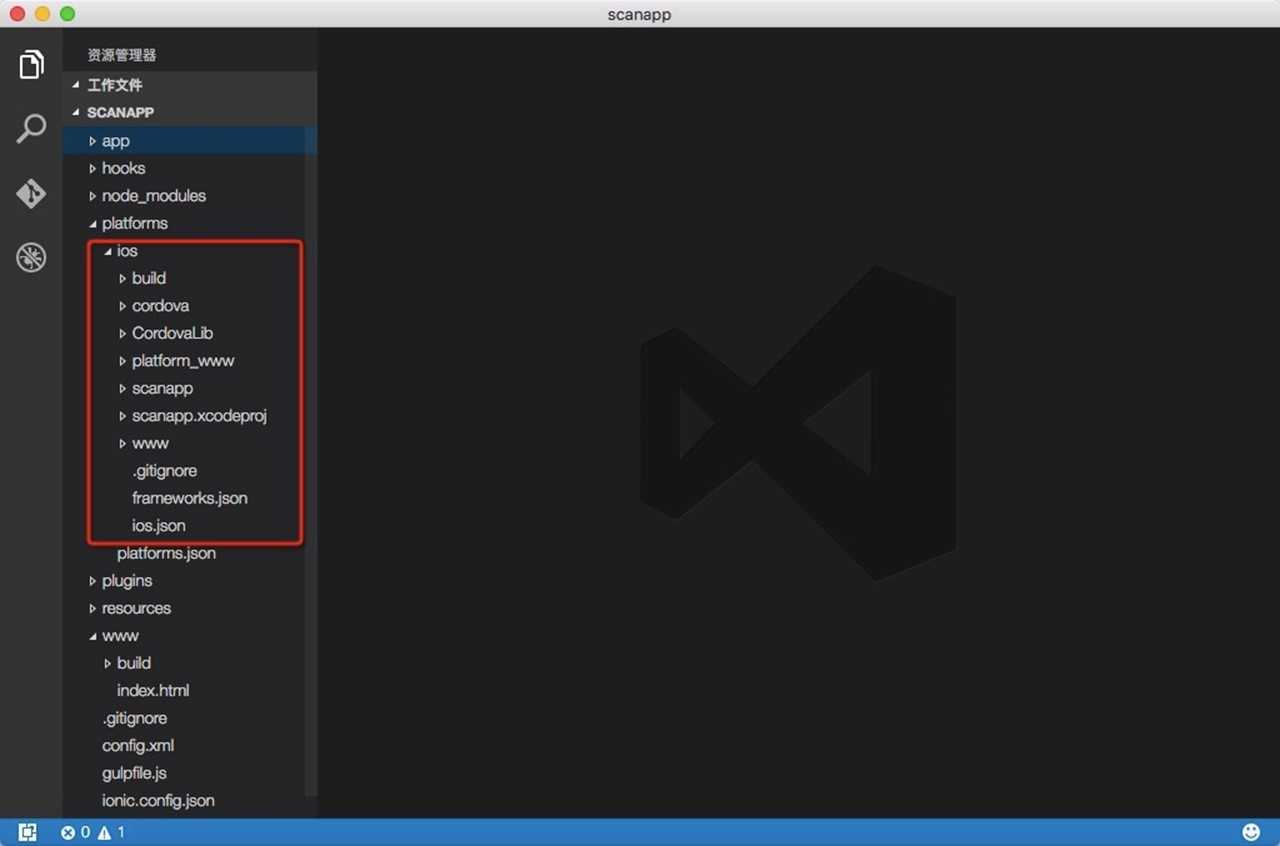Viewport: 1280px width, 846px height.
Task: Click the yellow minimize window button
Action: pos(42,14)
